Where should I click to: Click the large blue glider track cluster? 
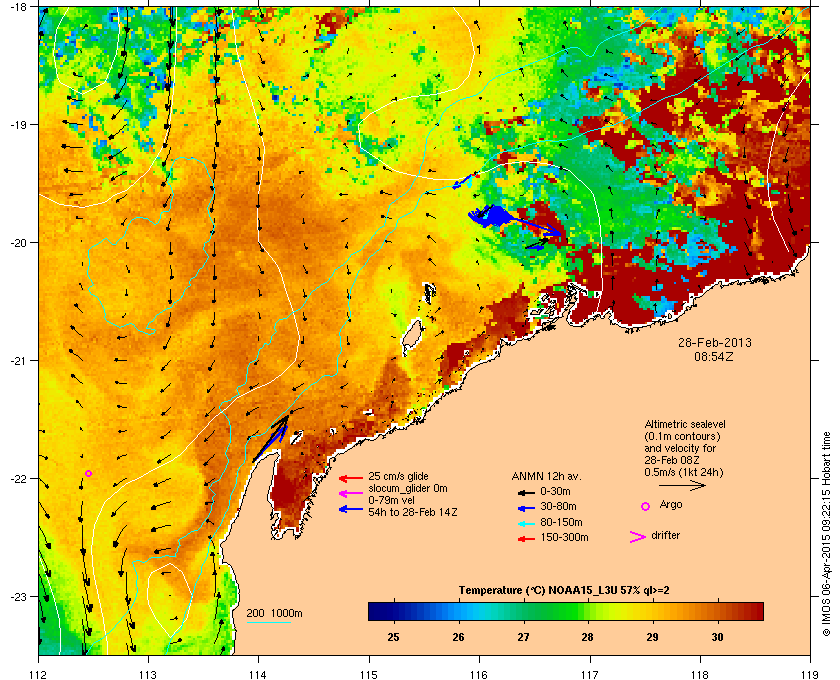(x=489, y=215)
